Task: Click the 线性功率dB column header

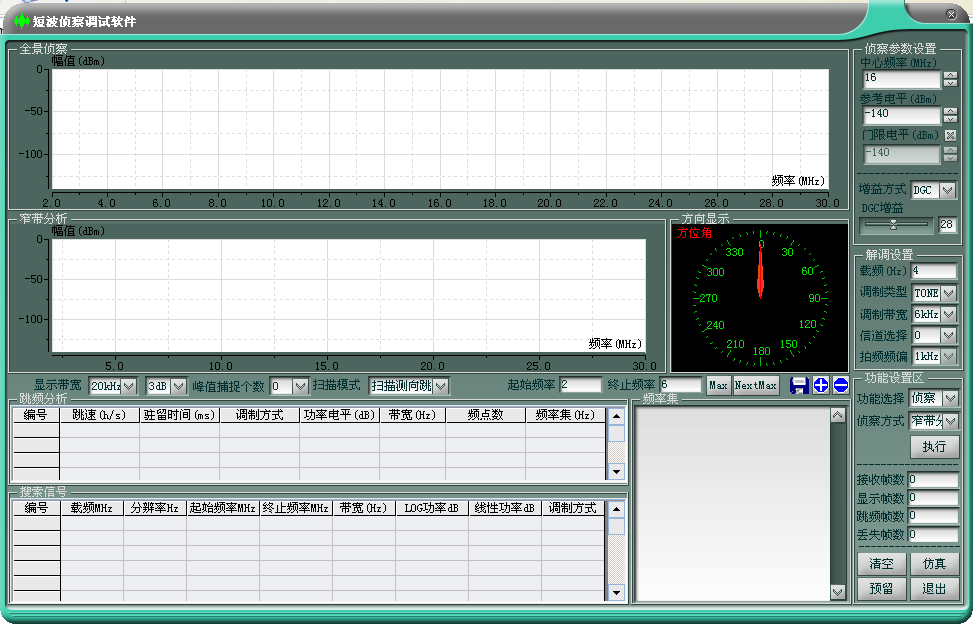Action: coord(505,508)
